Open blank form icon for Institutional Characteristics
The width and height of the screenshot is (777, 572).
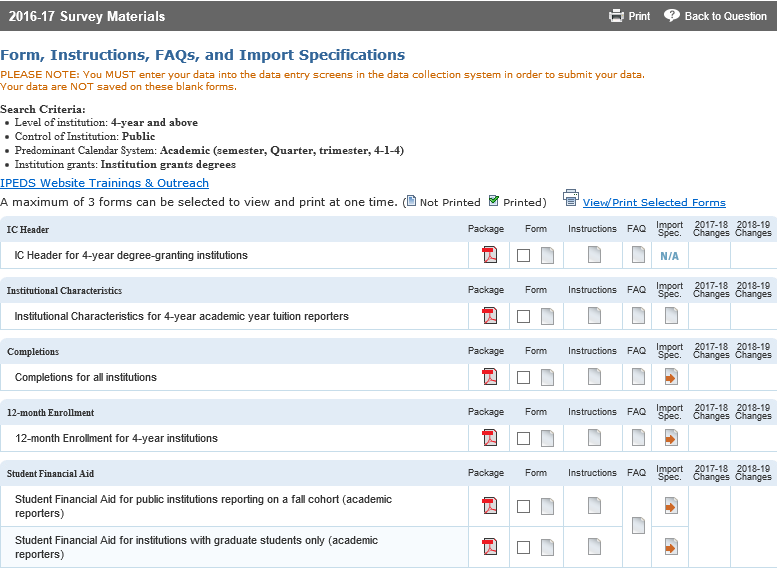point(547,316)
